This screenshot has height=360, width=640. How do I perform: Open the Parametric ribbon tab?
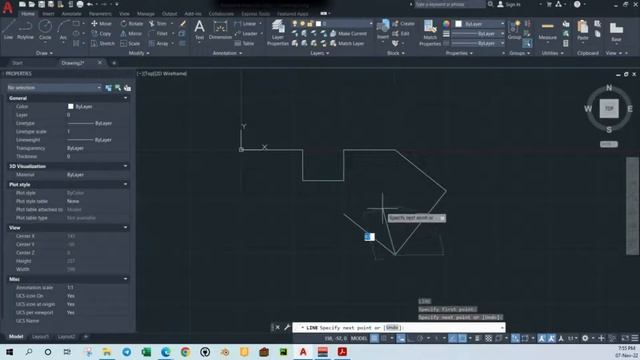pos(100,13)
